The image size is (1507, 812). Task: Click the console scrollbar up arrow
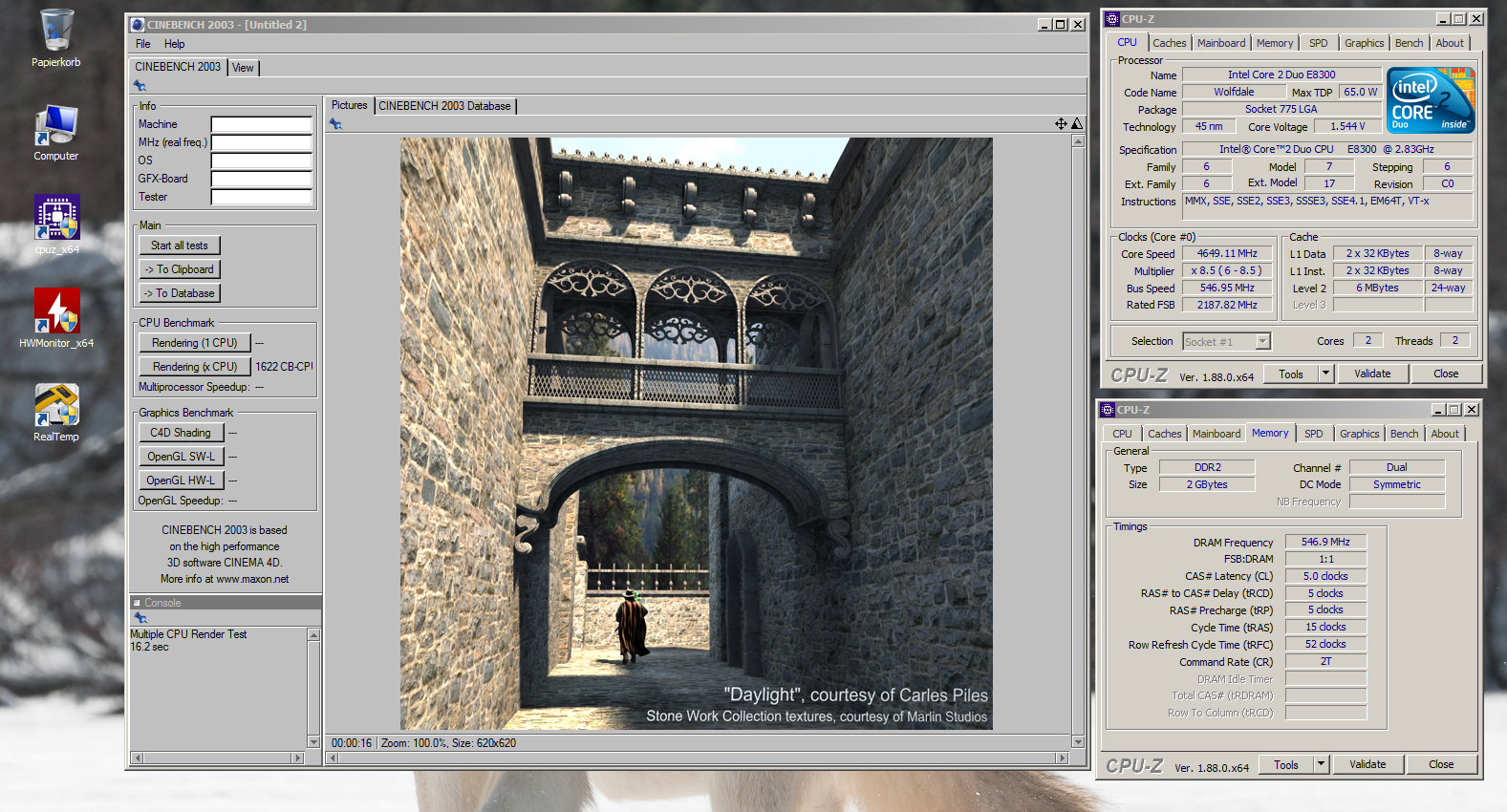[x=313, y=635]
